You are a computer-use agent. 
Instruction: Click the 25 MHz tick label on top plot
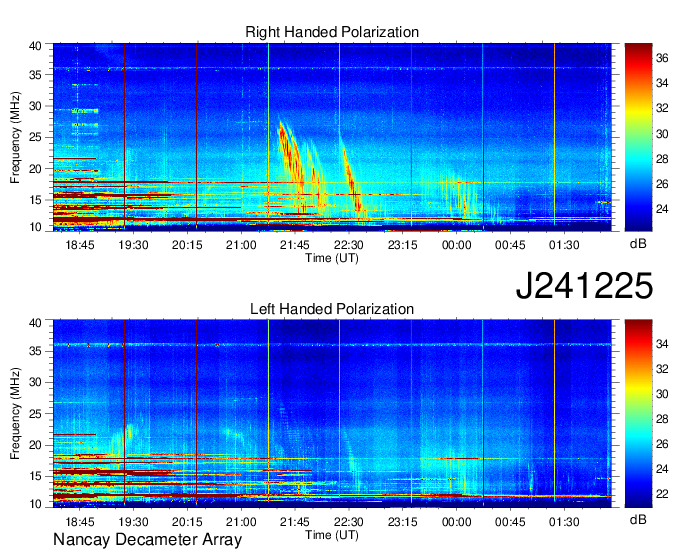coord(35,137)
